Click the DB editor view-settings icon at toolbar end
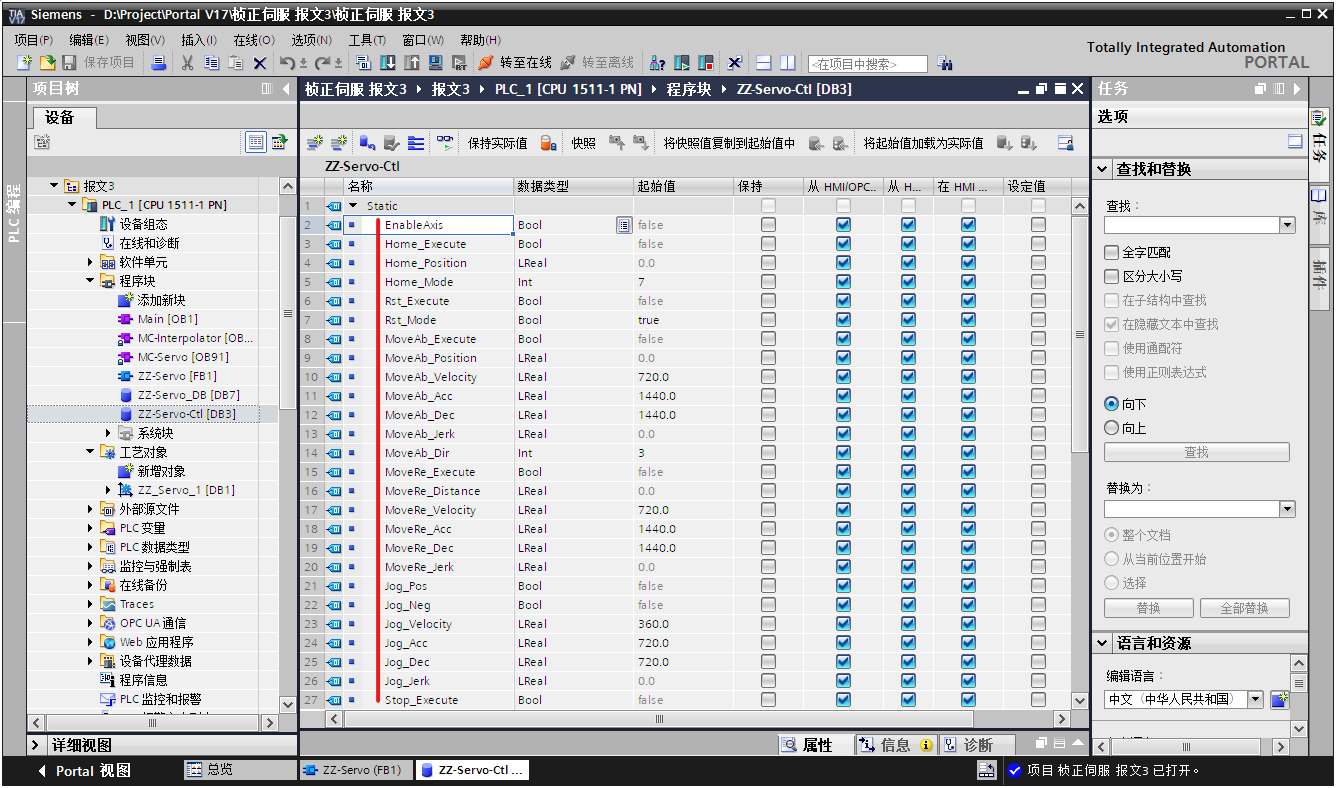The image size is (1336, 788). (1066, 143)
